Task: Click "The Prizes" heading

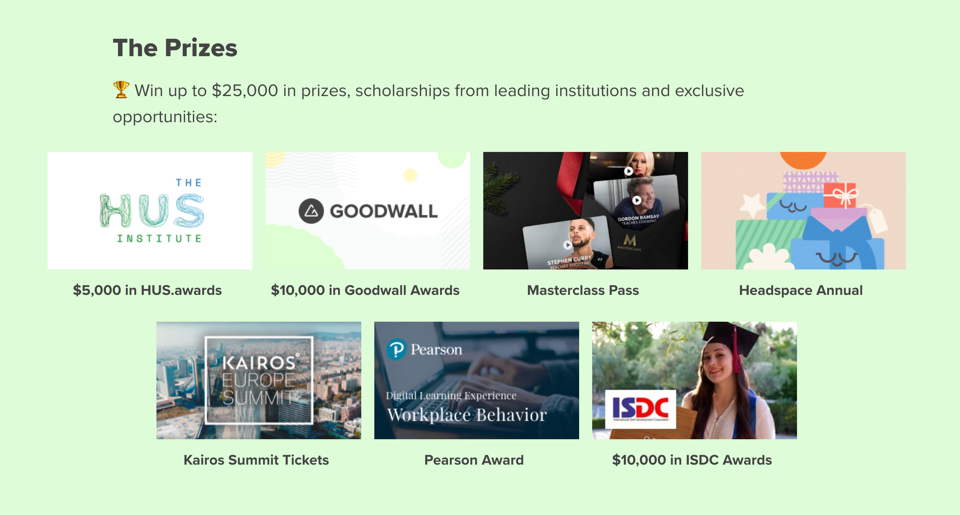Action: 175,48
